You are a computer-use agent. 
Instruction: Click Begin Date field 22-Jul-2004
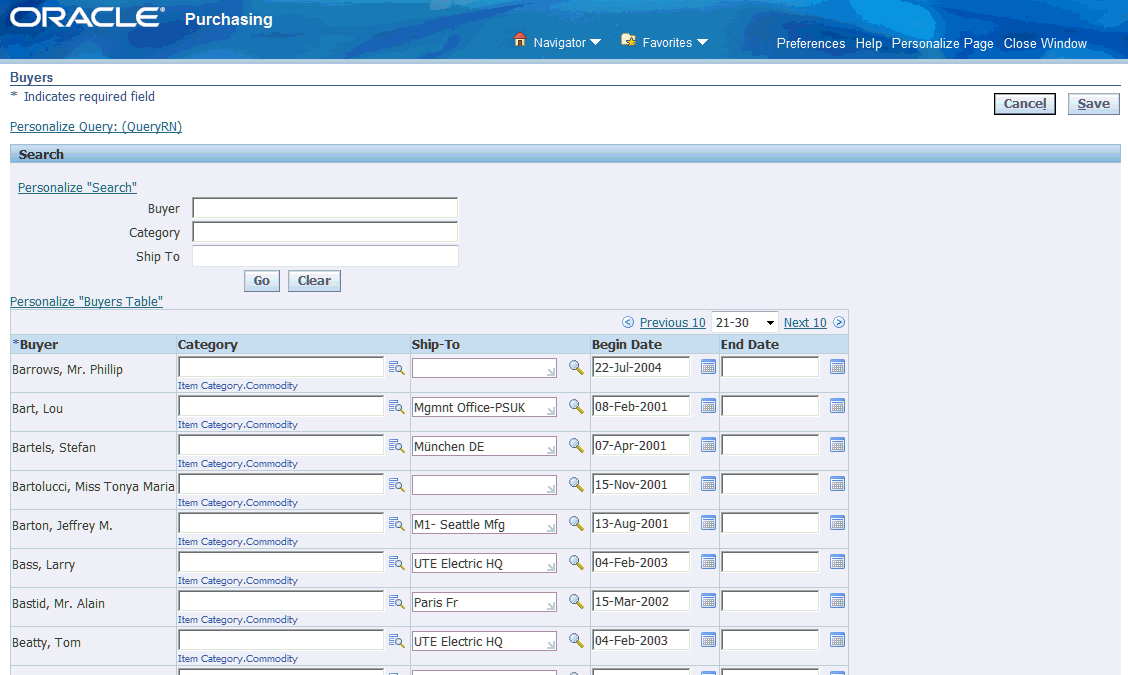641,367
